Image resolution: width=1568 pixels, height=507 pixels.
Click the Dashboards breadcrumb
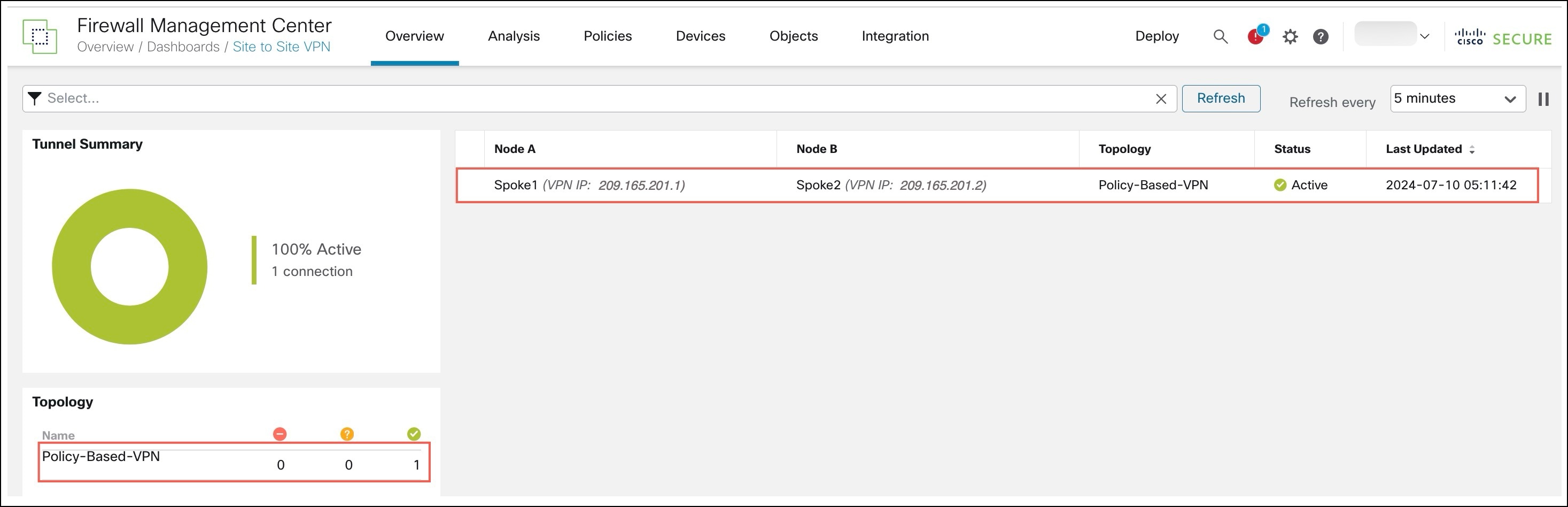pos(183,47)
